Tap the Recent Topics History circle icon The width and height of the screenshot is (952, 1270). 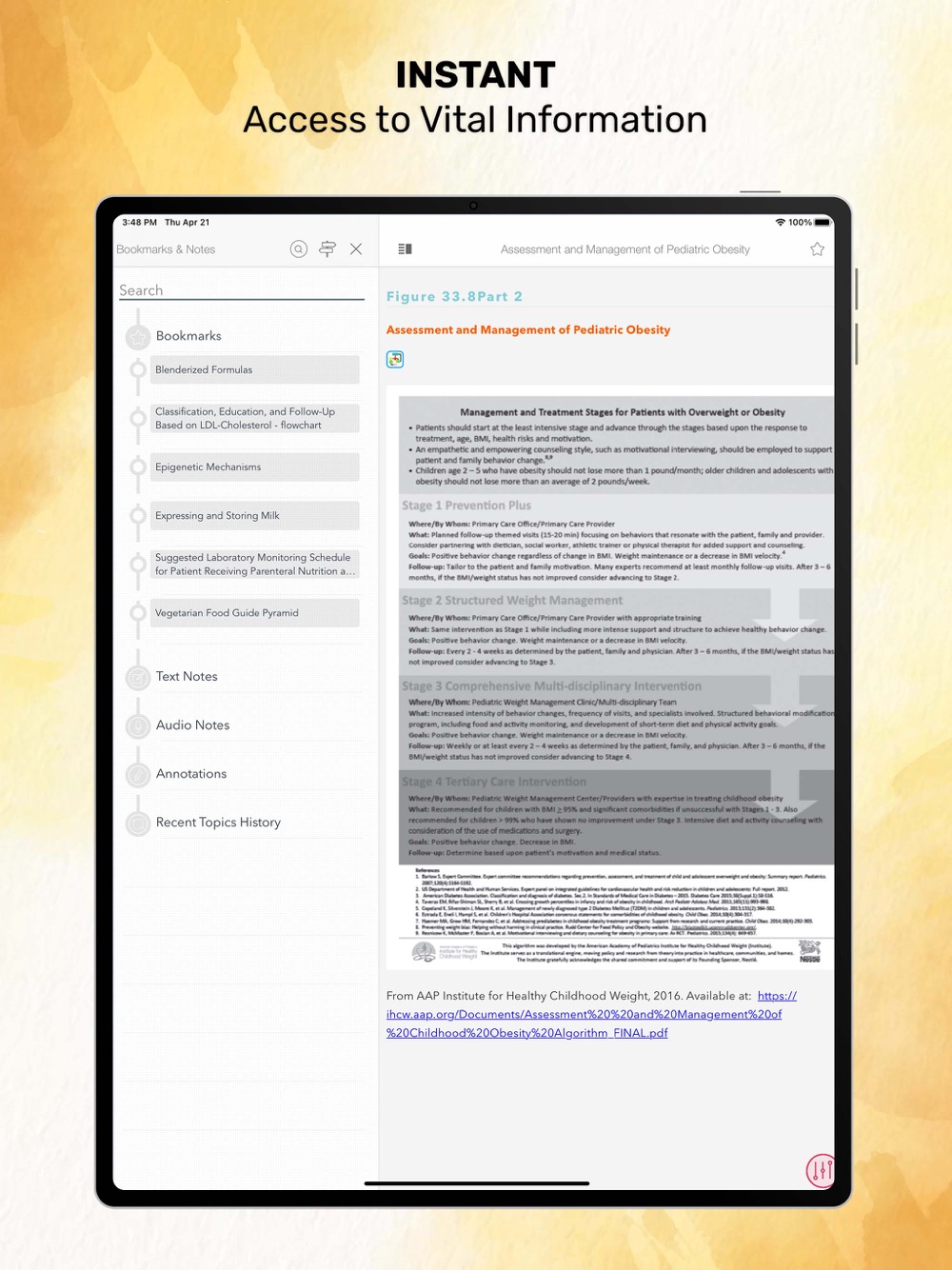tap(139, 824)
